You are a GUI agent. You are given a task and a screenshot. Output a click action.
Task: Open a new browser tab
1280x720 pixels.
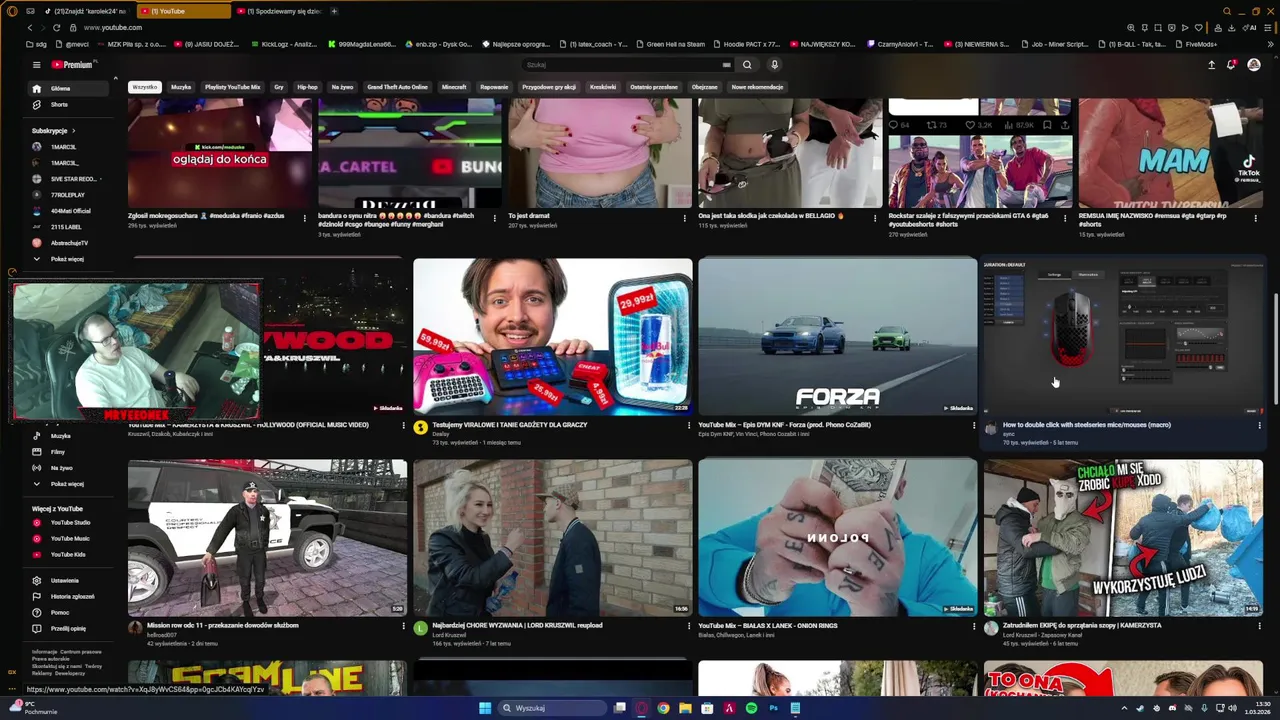334,11
